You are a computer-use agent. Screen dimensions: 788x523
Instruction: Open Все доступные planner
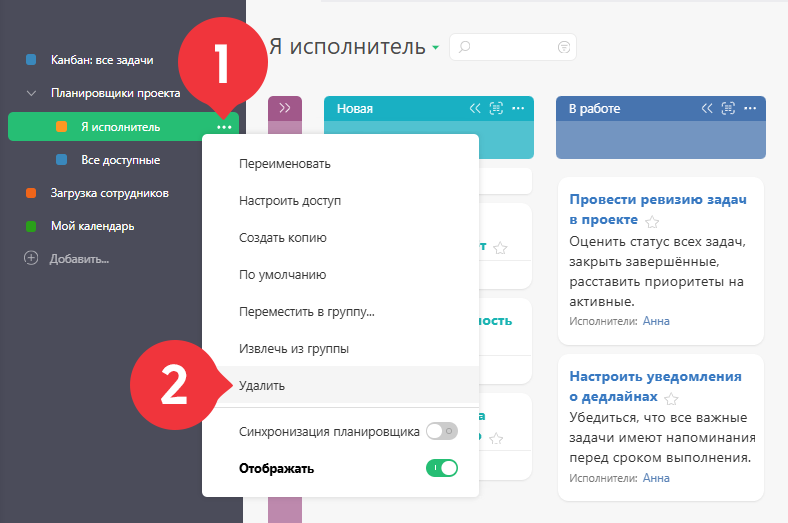(x=121, y=160)
